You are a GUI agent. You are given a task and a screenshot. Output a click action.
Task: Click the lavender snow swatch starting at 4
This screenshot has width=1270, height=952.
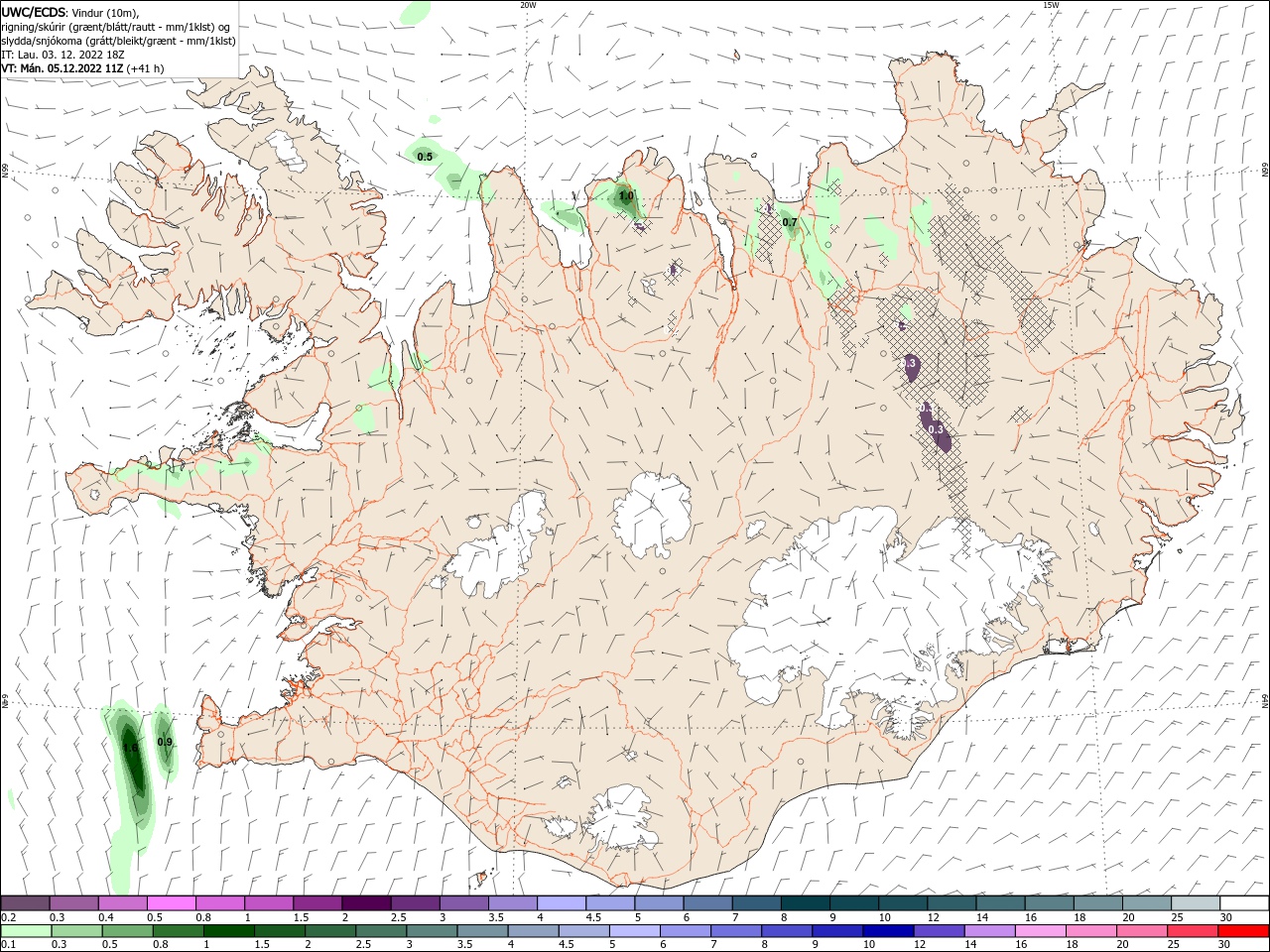pyautogui.click(x=561, y=902)
